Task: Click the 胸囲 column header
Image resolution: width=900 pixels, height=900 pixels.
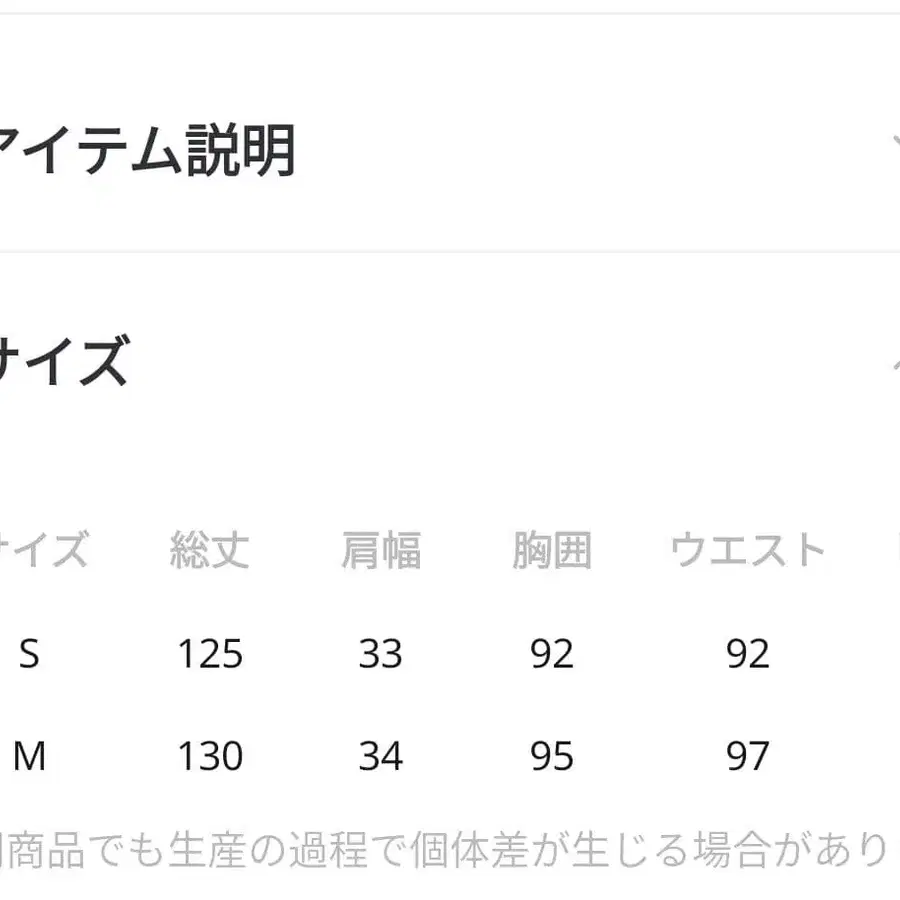Action: pos(552,548)
